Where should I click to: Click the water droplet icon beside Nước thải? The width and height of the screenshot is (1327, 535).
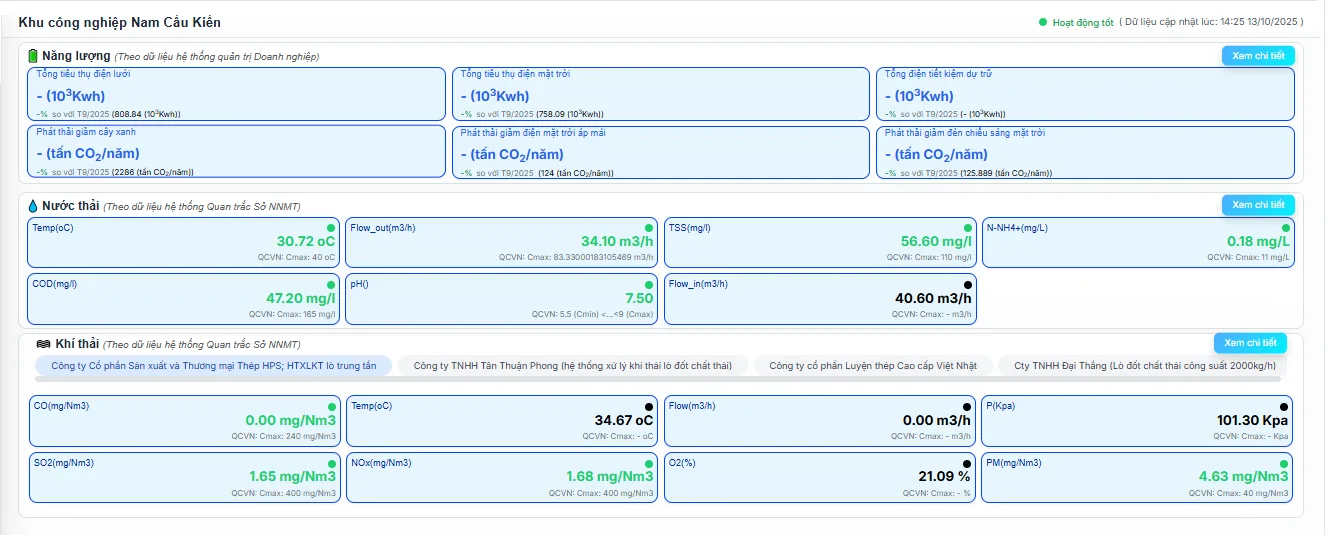tap(33, 206)
